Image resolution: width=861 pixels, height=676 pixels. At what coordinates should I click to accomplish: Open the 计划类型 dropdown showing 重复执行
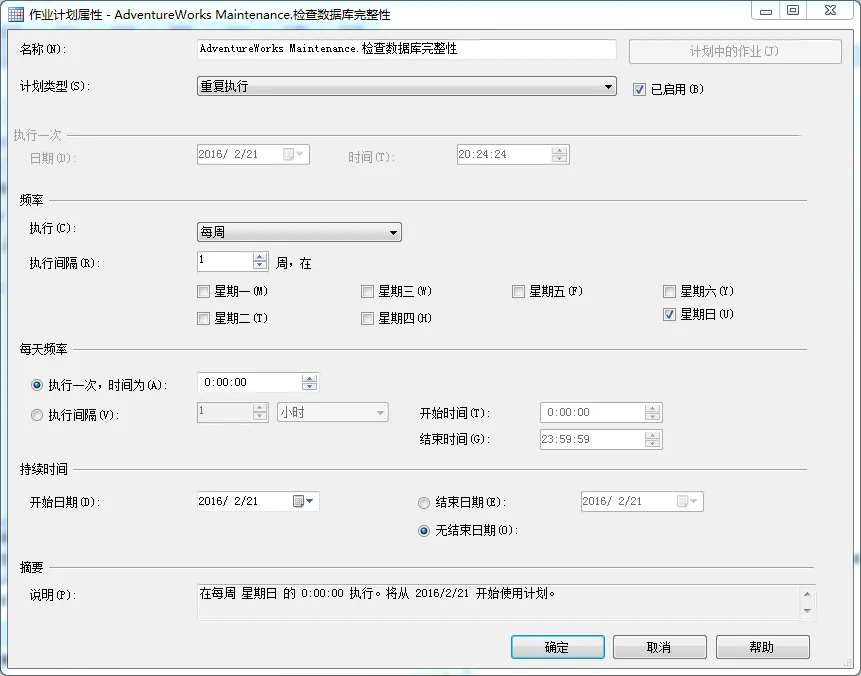(407, 86)
